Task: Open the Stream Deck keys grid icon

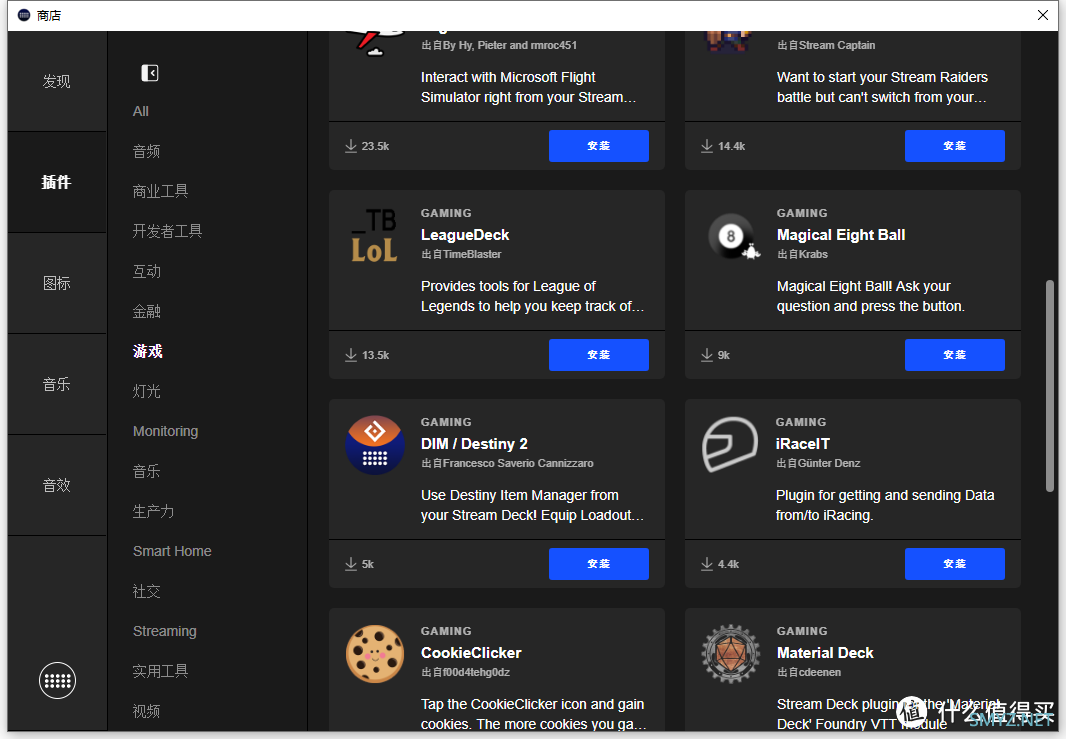Action: click(x=57, y=680)
